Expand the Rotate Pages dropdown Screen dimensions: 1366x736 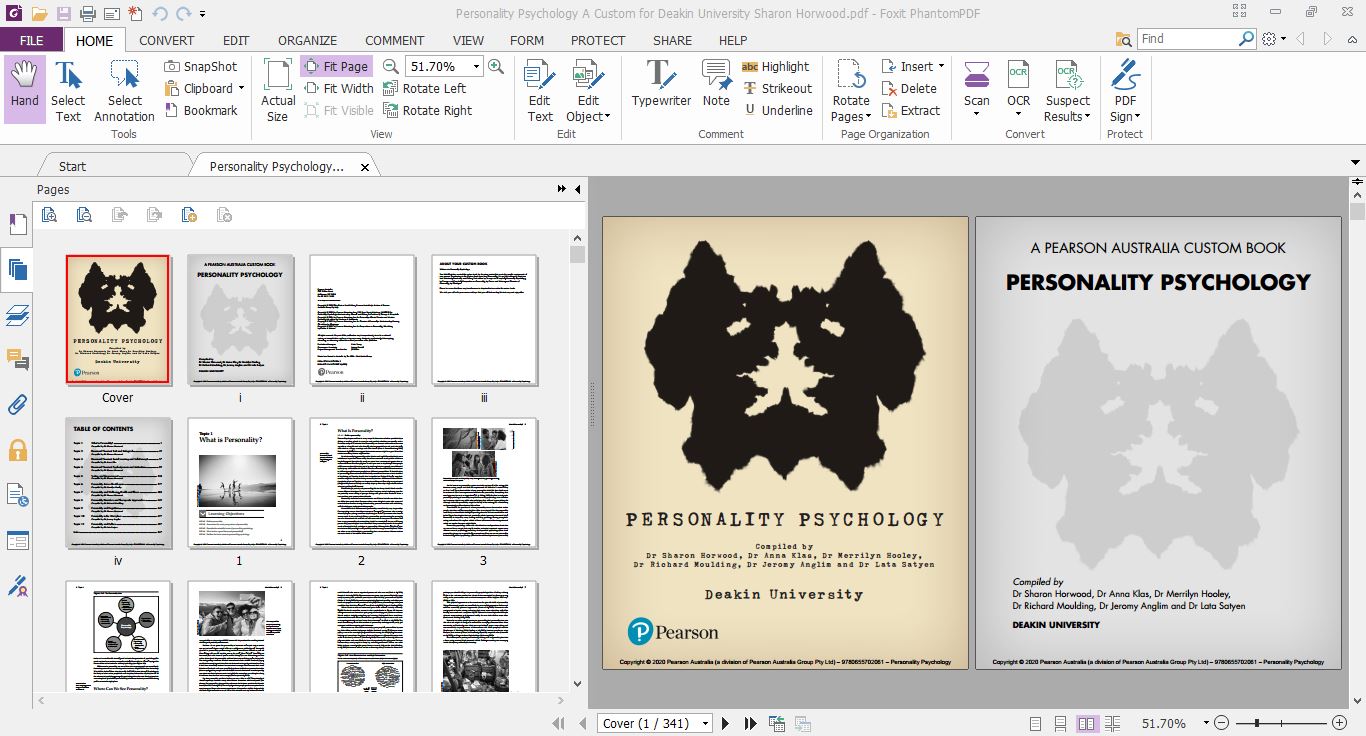867,117
